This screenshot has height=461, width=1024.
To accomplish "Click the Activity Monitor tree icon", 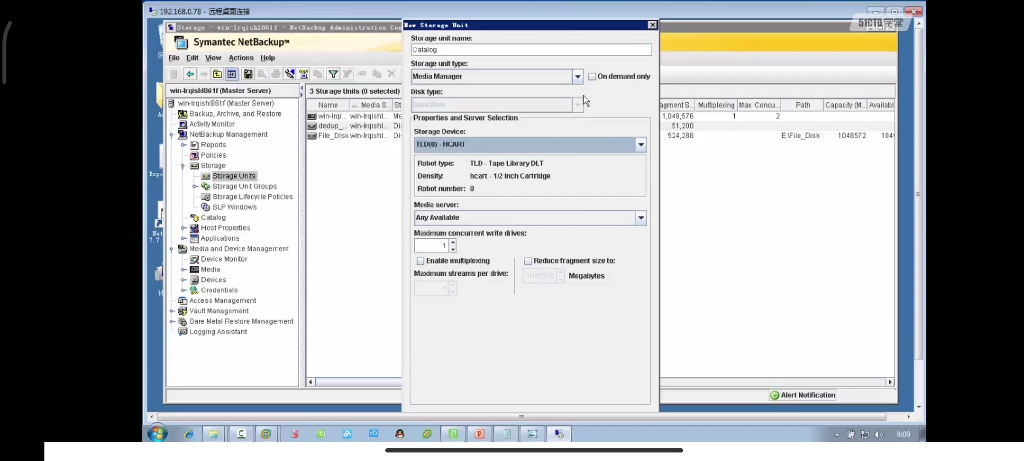I will [183, 124].
